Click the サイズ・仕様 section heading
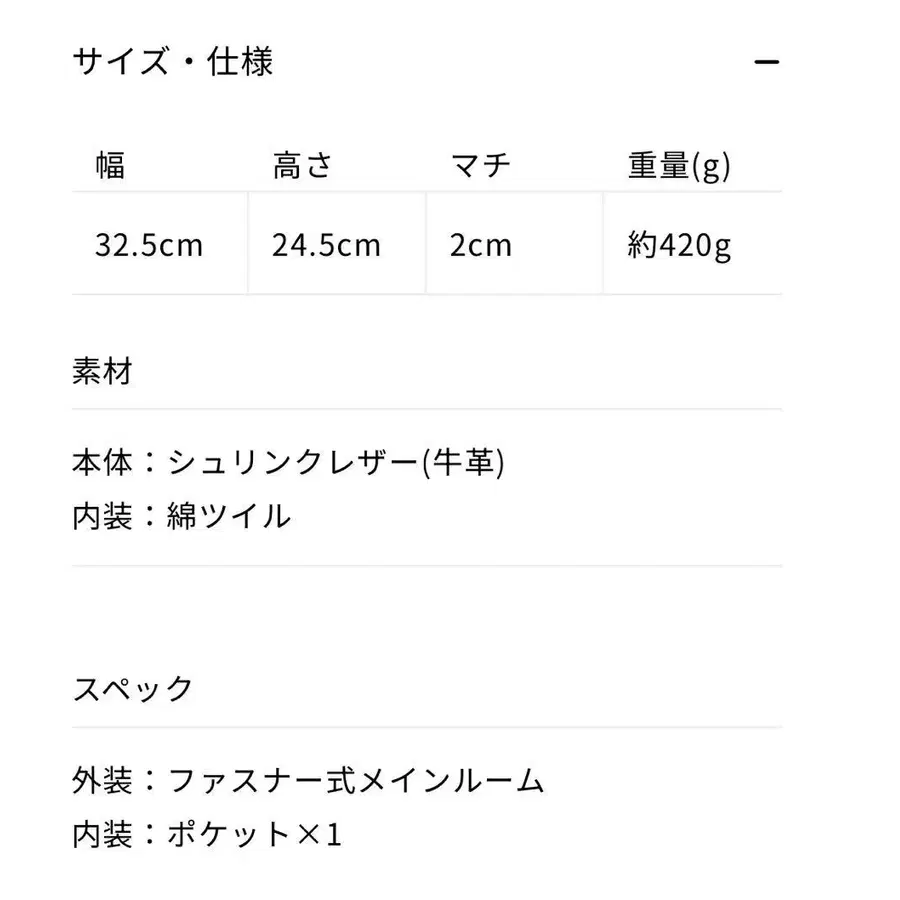 pyautogui.click(x=173, y=62)
